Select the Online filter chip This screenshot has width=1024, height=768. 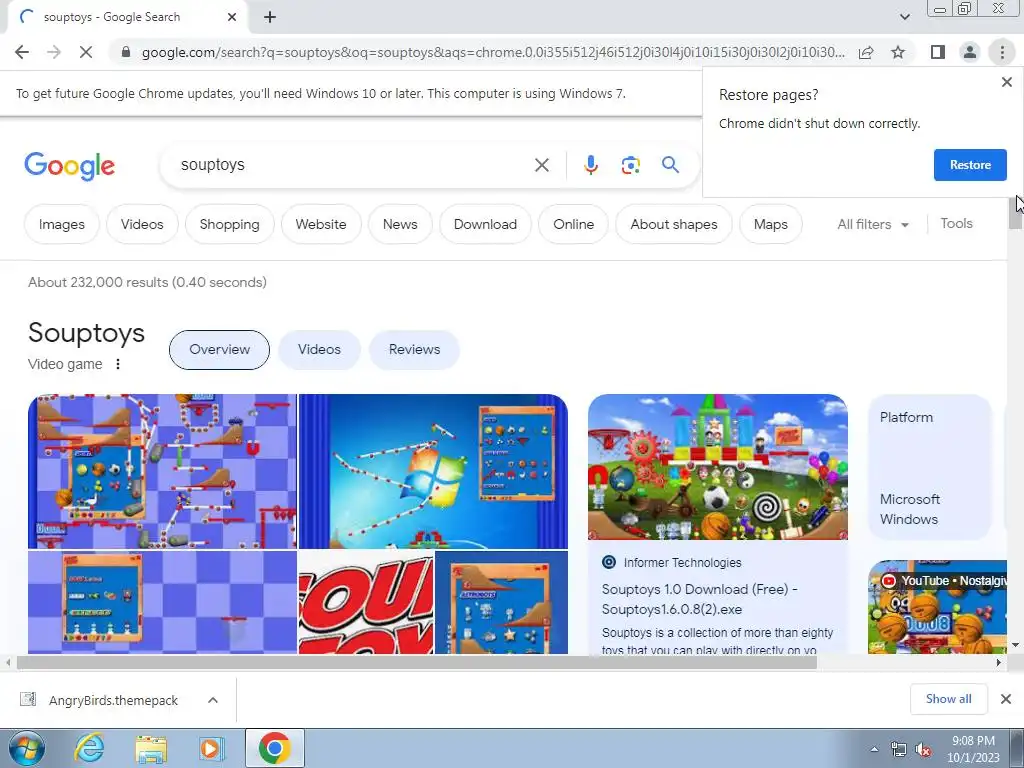click(573, 224)
